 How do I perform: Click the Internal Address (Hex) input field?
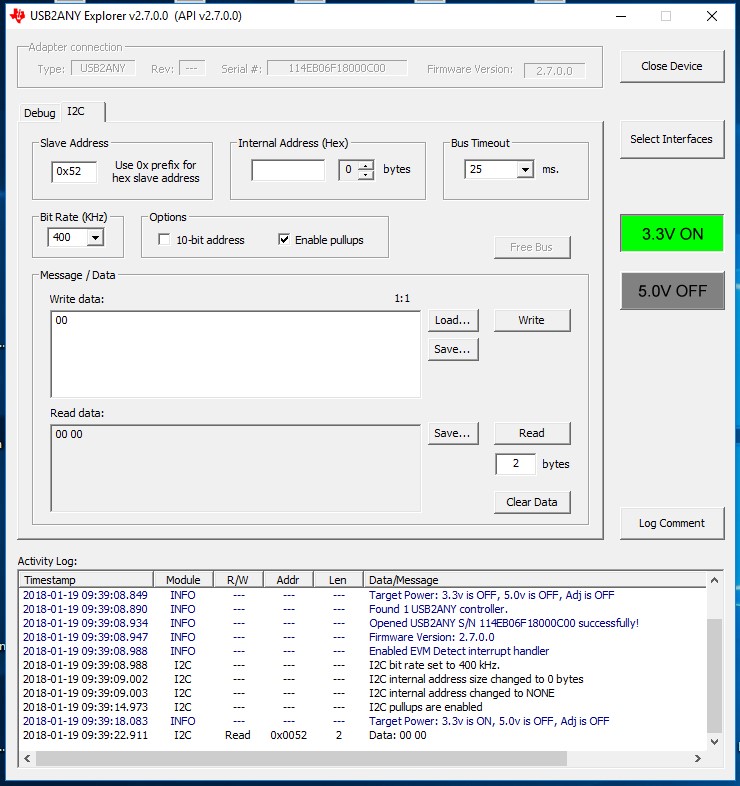tap(288, 170)
